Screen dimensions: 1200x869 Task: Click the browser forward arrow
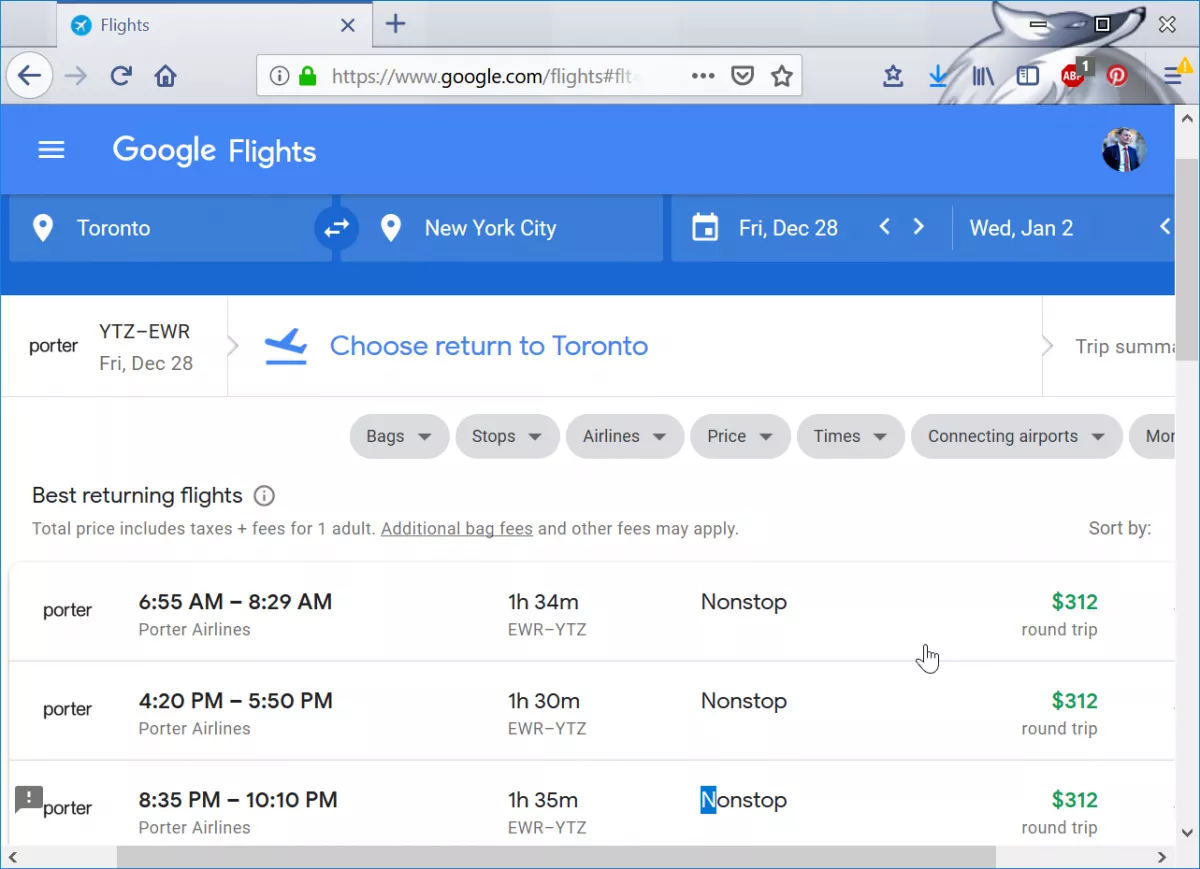(76, 76)
